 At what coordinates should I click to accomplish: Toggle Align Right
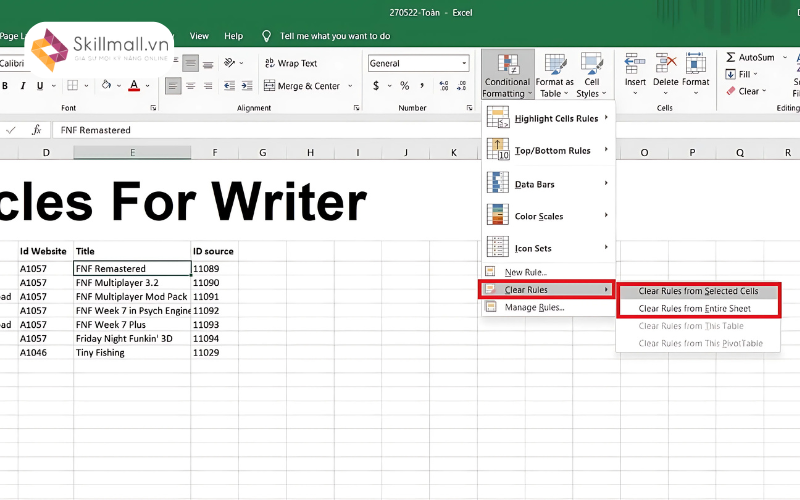pos(208,86)
